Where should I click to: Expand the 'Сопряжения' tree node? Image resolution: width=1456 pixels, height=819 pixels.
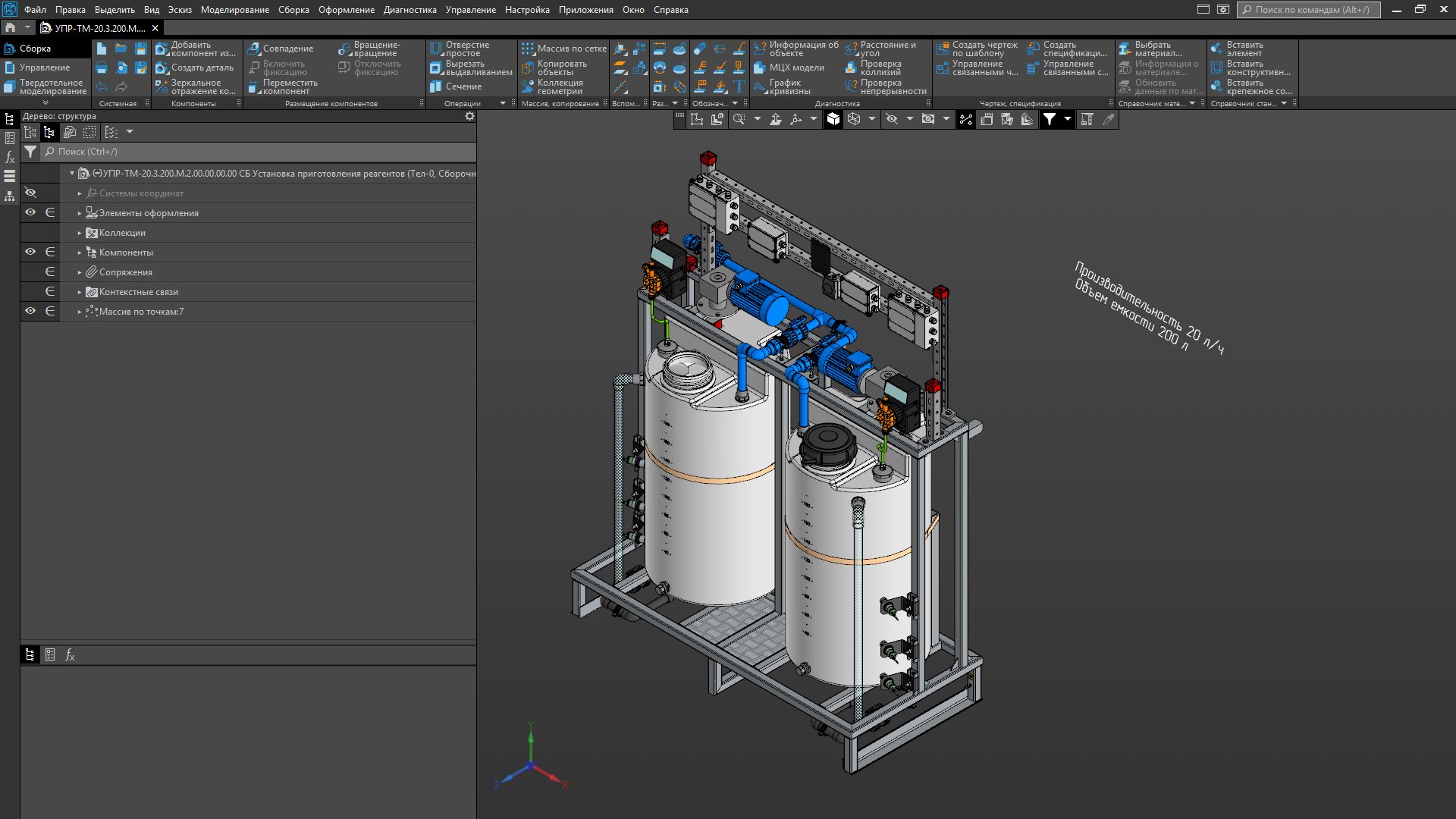80,272
